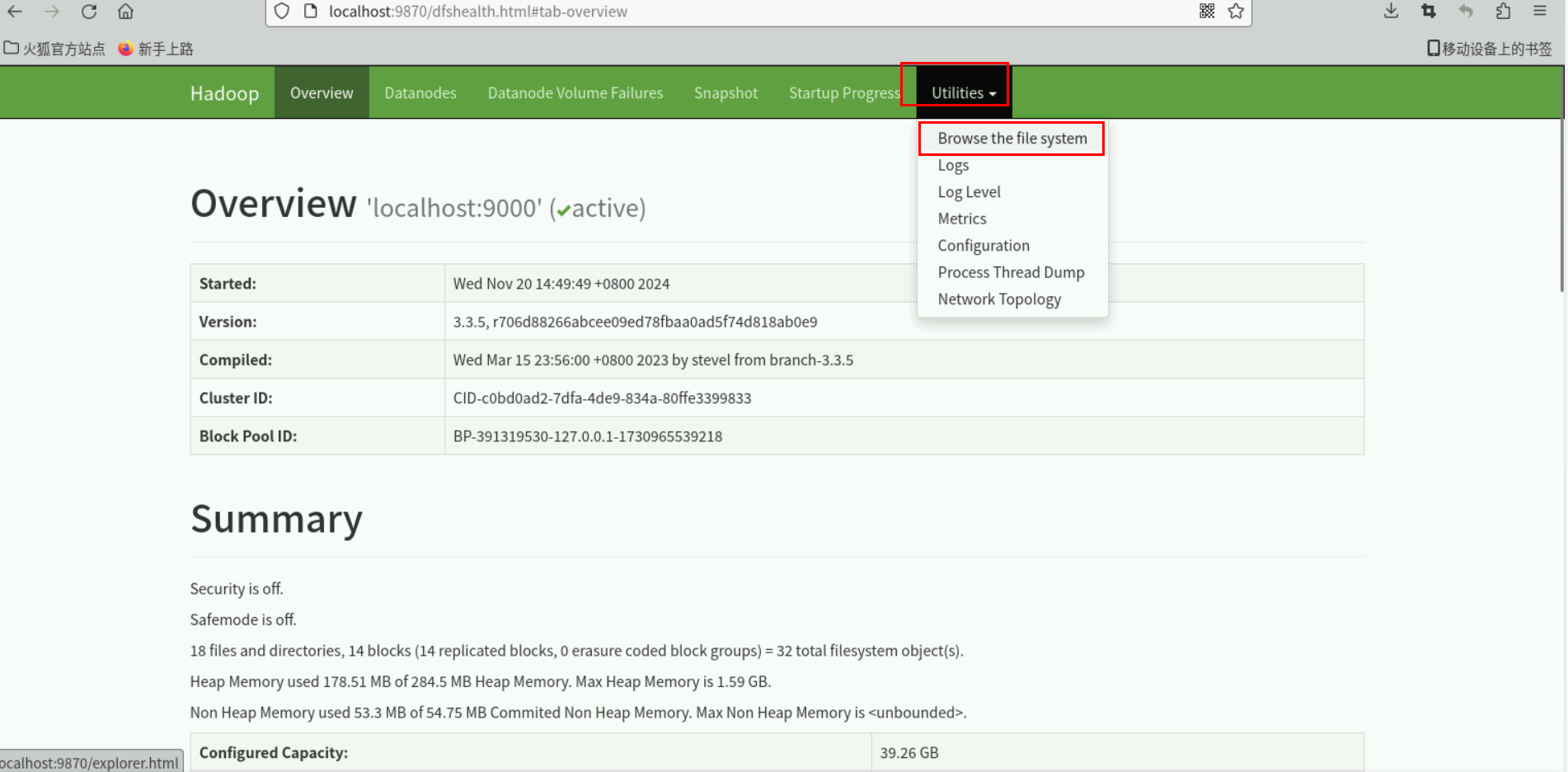Click the Block Pool ID value
This screenshot has width=1568, height=772.
pos(588,436)
